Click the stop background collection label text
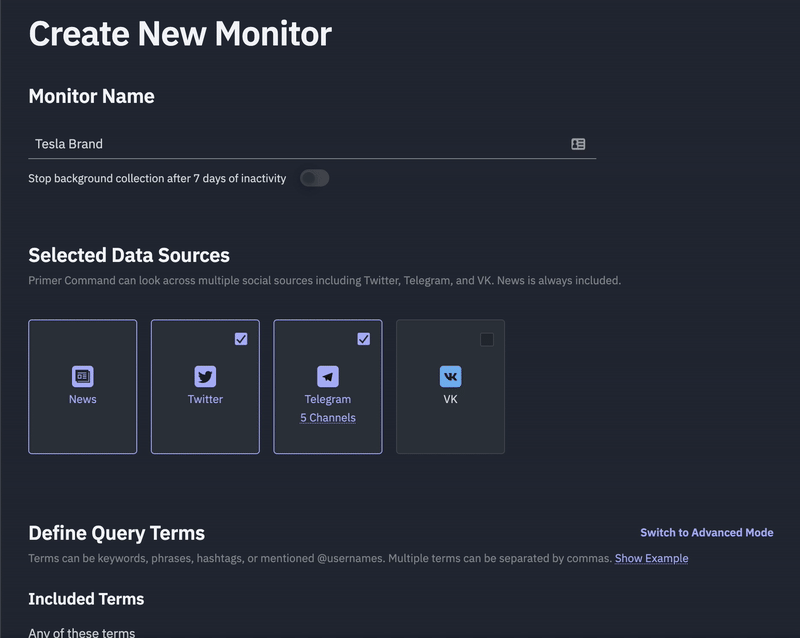This screenshot has height=638, width=800. tap(157, 178)
